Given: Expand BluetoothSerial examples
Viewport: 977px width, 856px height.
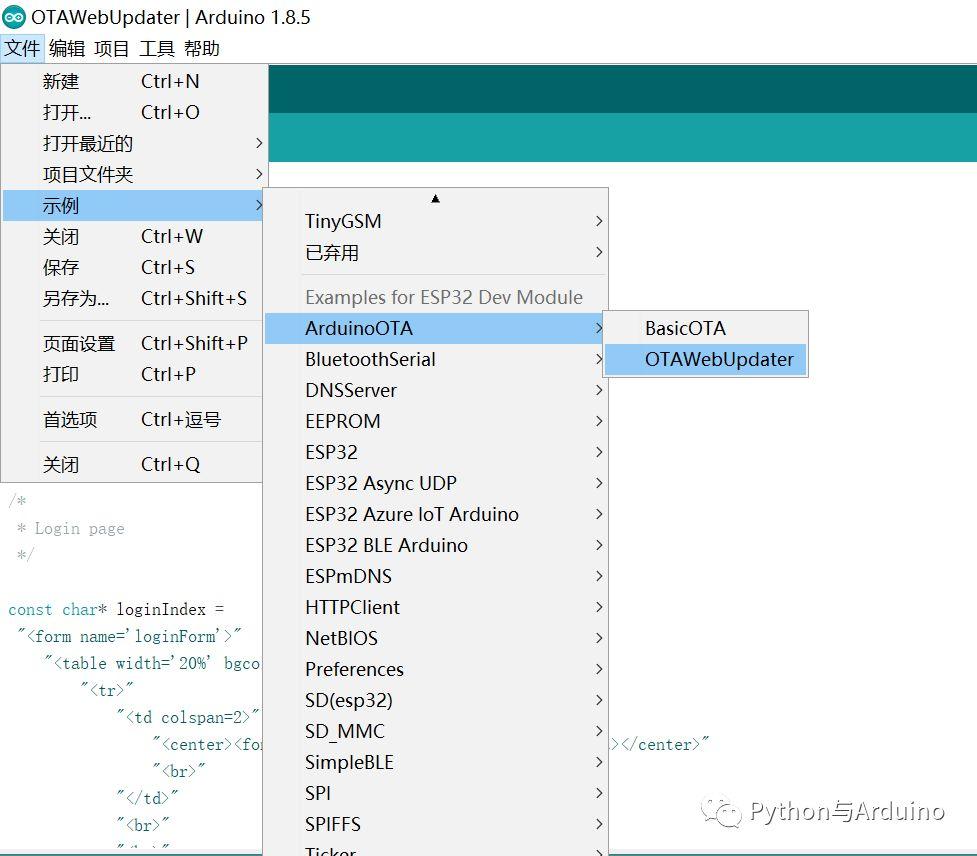Looking at the screenshot, I should (436, 359).
